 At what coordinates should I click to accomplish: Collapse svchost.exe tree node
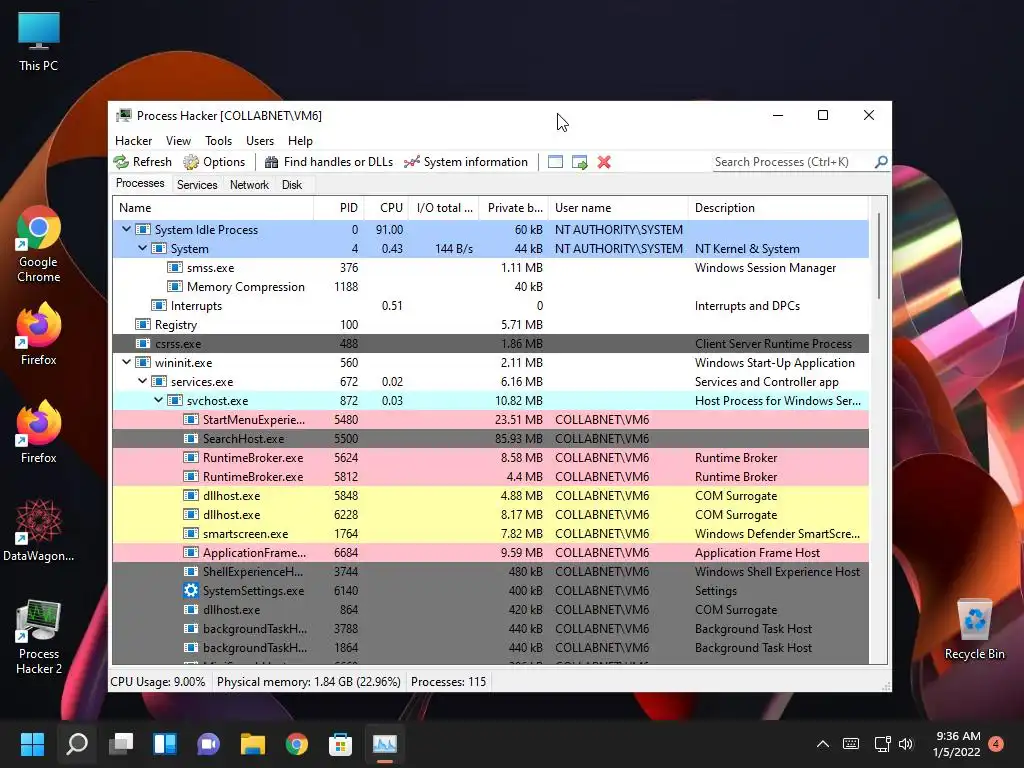(159, 400)
